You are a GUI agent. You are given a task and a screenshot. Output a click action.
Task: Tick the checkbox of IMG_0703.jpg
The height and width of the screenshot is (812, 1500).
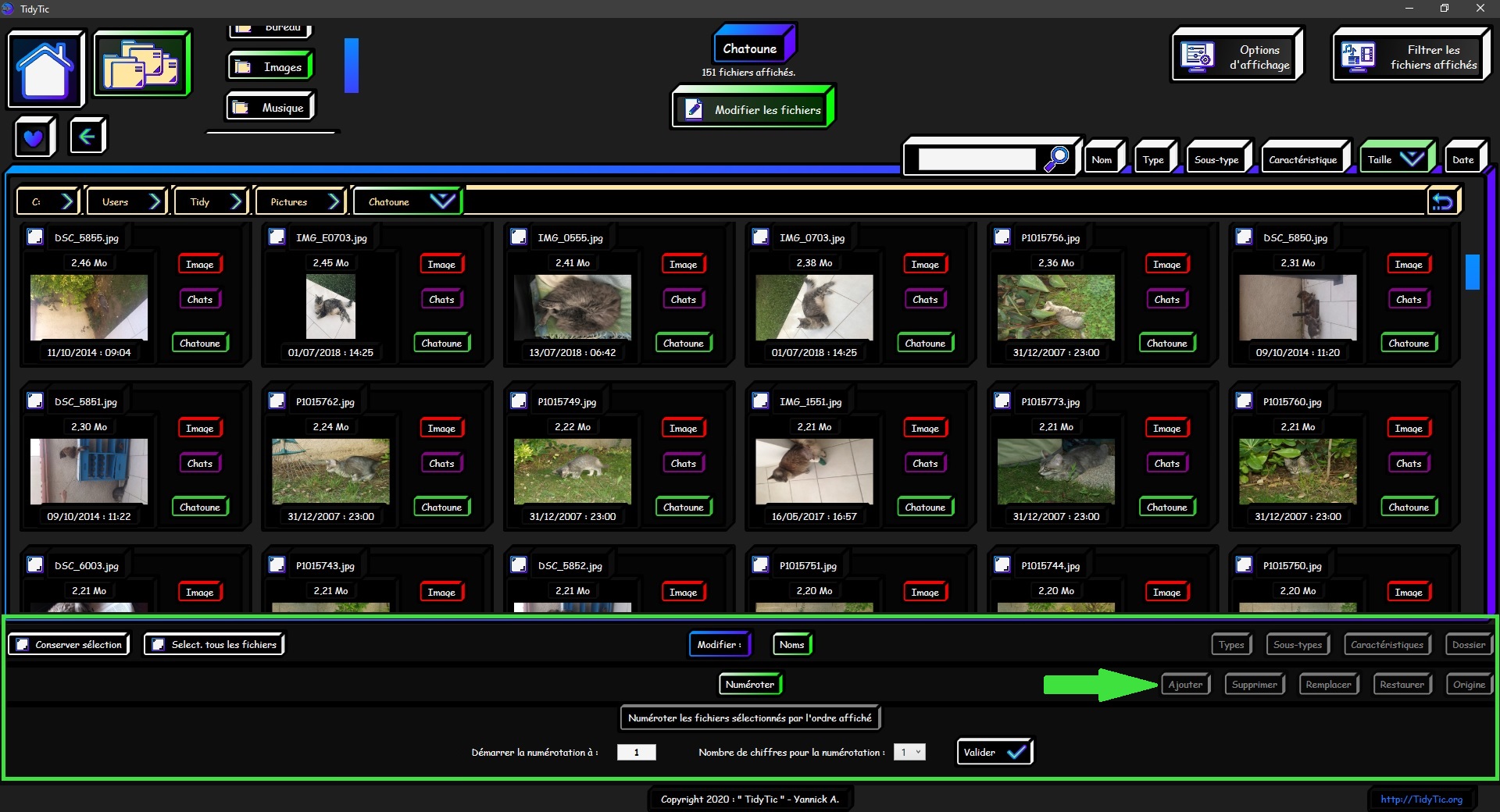coord(760,237)
